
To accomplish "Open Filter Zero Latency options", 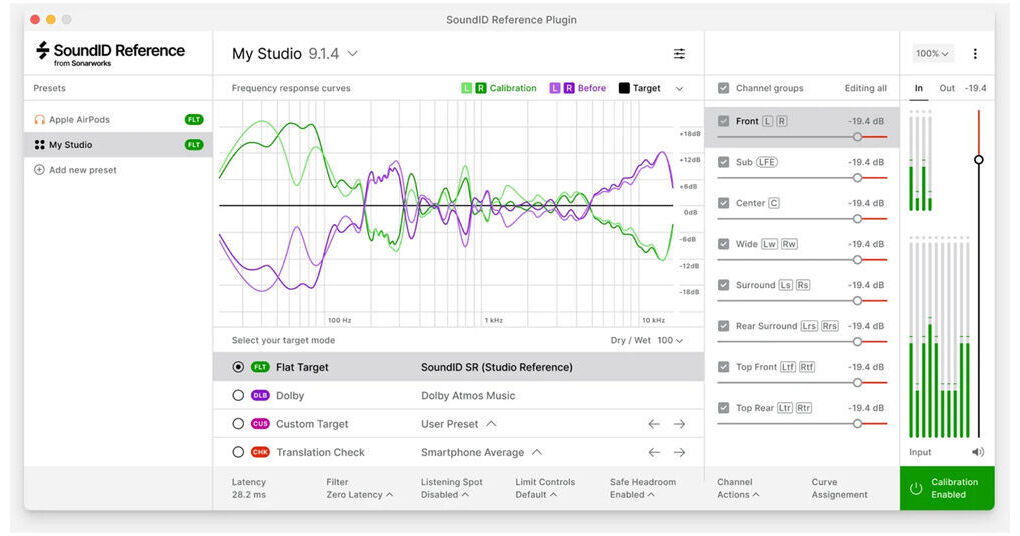I will 359,489.
